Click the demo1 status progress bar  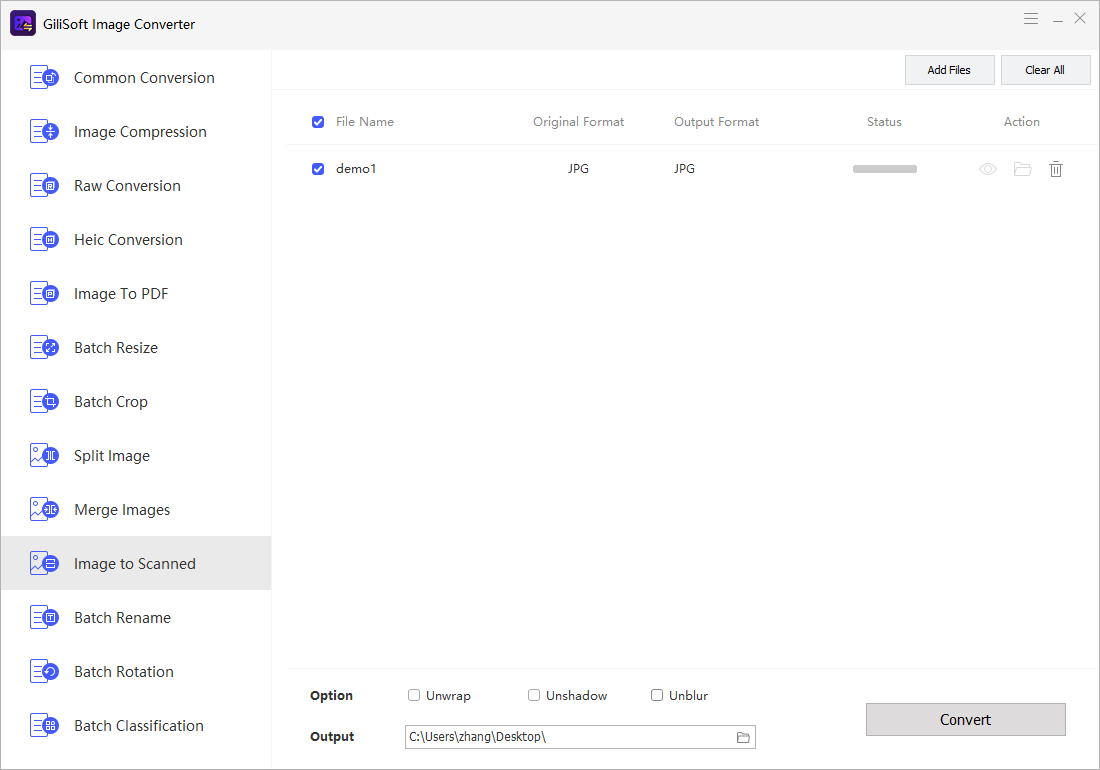tap(885, 169)
